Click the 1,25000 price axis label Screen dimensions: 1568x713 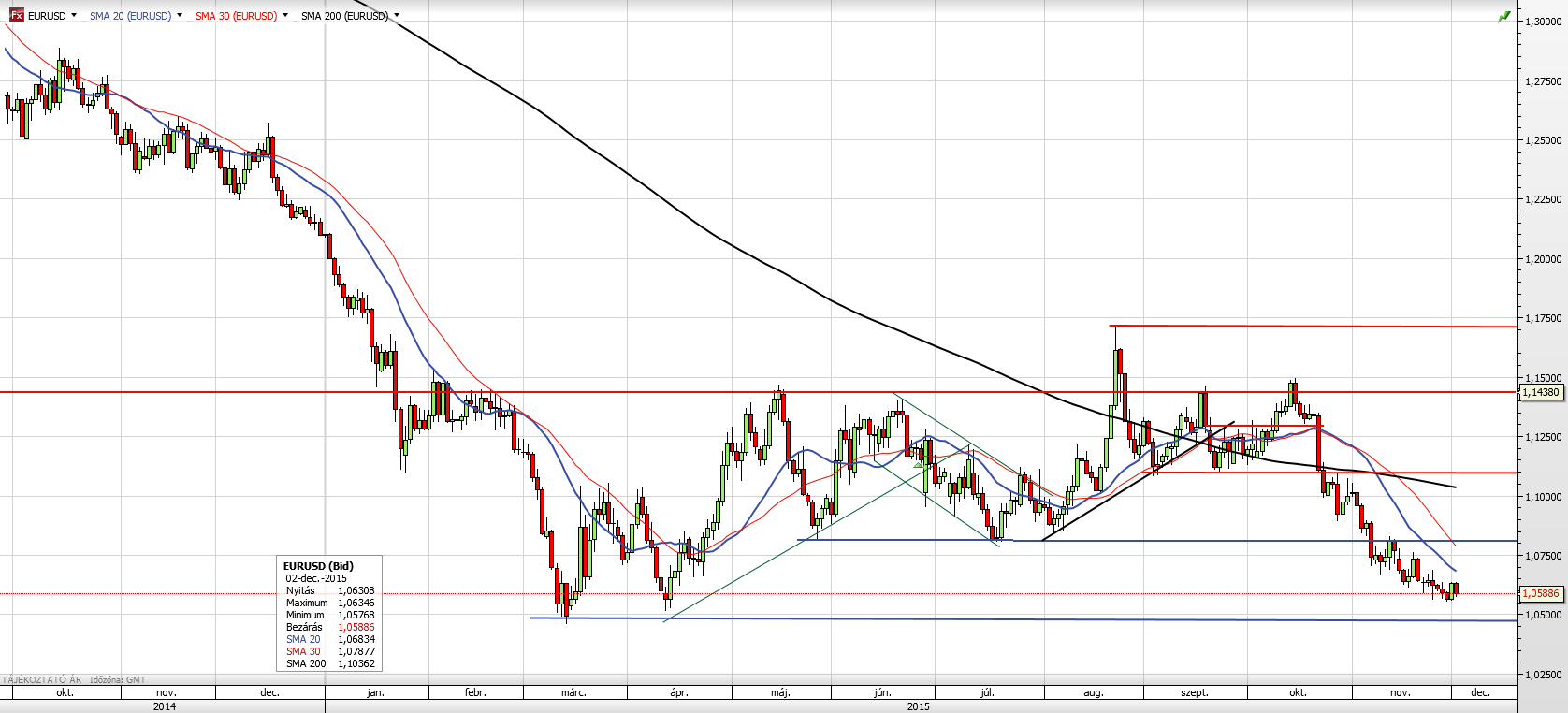click(1543, 140)
